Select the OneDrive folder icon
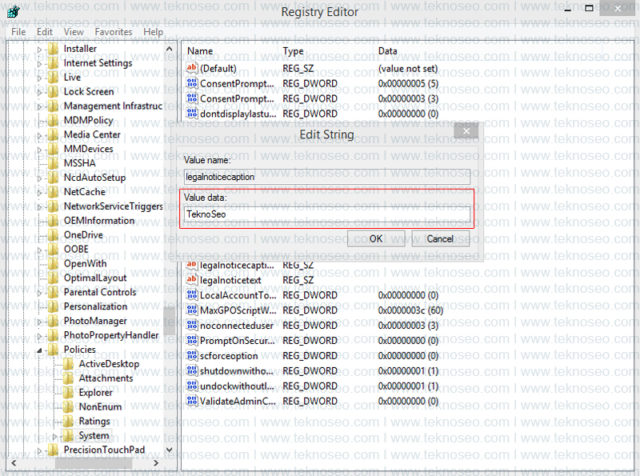 click(x=53, y=235)
